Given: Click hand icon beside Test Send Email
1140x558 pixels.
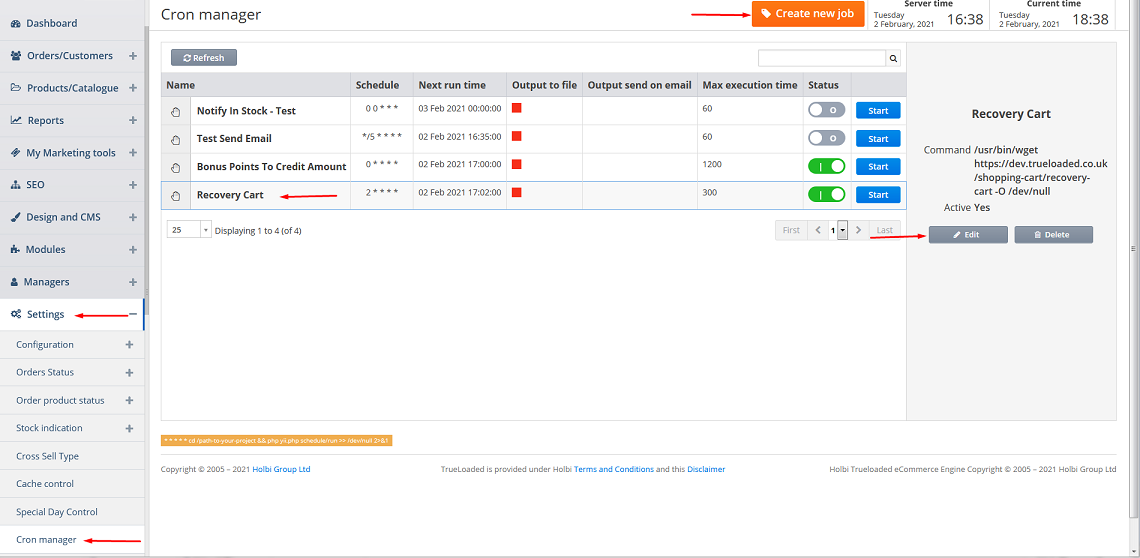Looking at the screenshot, I should (x=175, y=139).
